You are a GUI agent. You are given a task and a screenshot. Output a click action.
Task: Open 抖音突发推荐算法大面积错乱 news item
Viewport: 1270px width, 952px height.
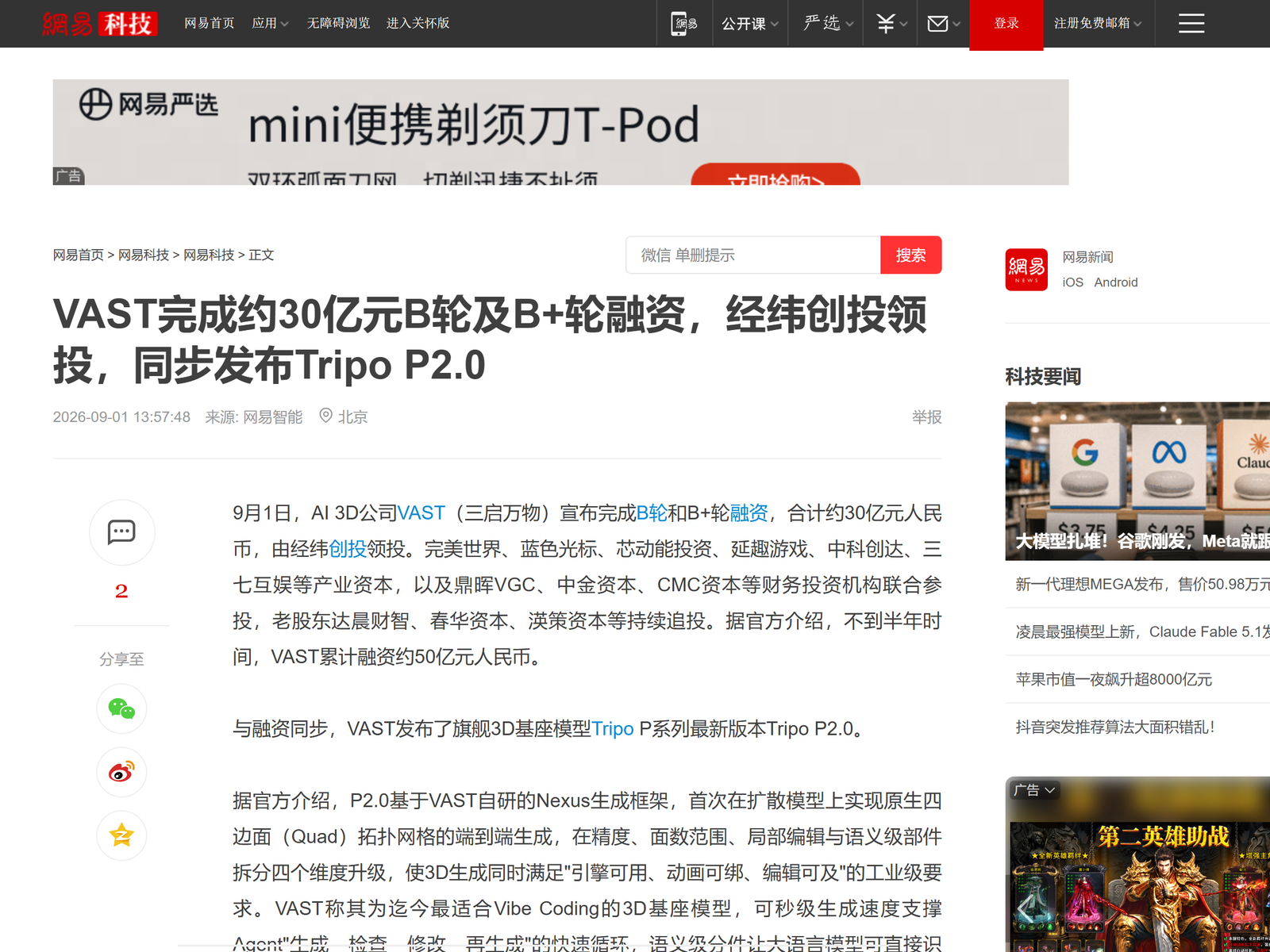click(1116, 727)
